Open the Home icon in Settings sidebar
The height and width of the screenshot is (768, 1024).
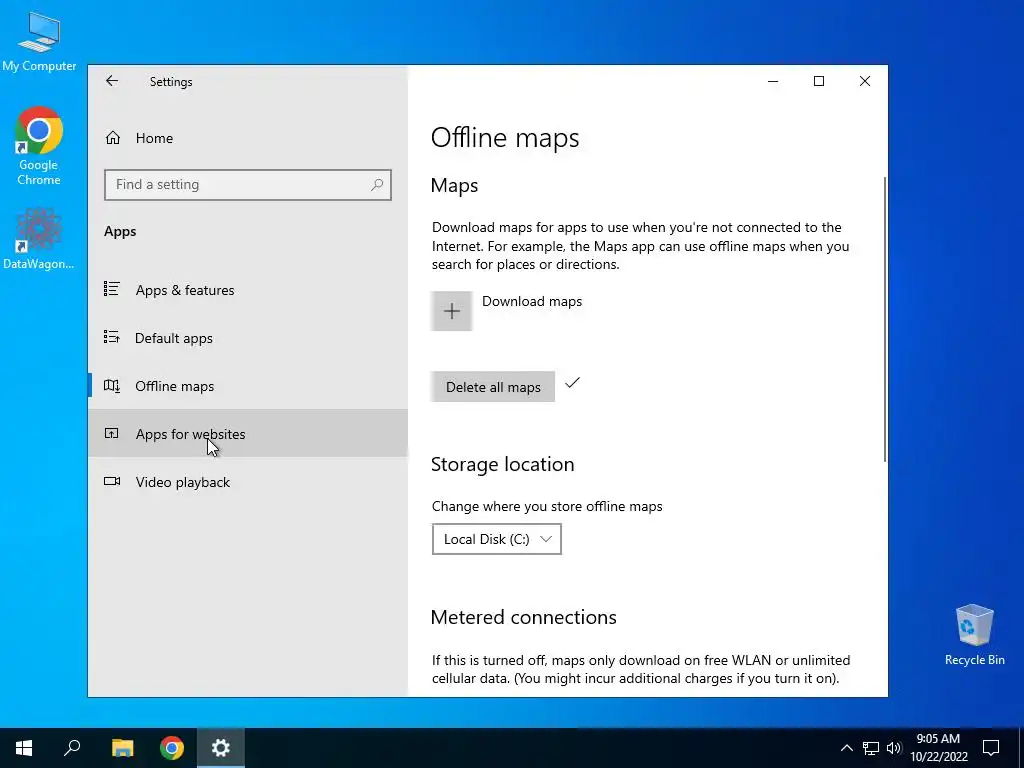click(113, 138)
